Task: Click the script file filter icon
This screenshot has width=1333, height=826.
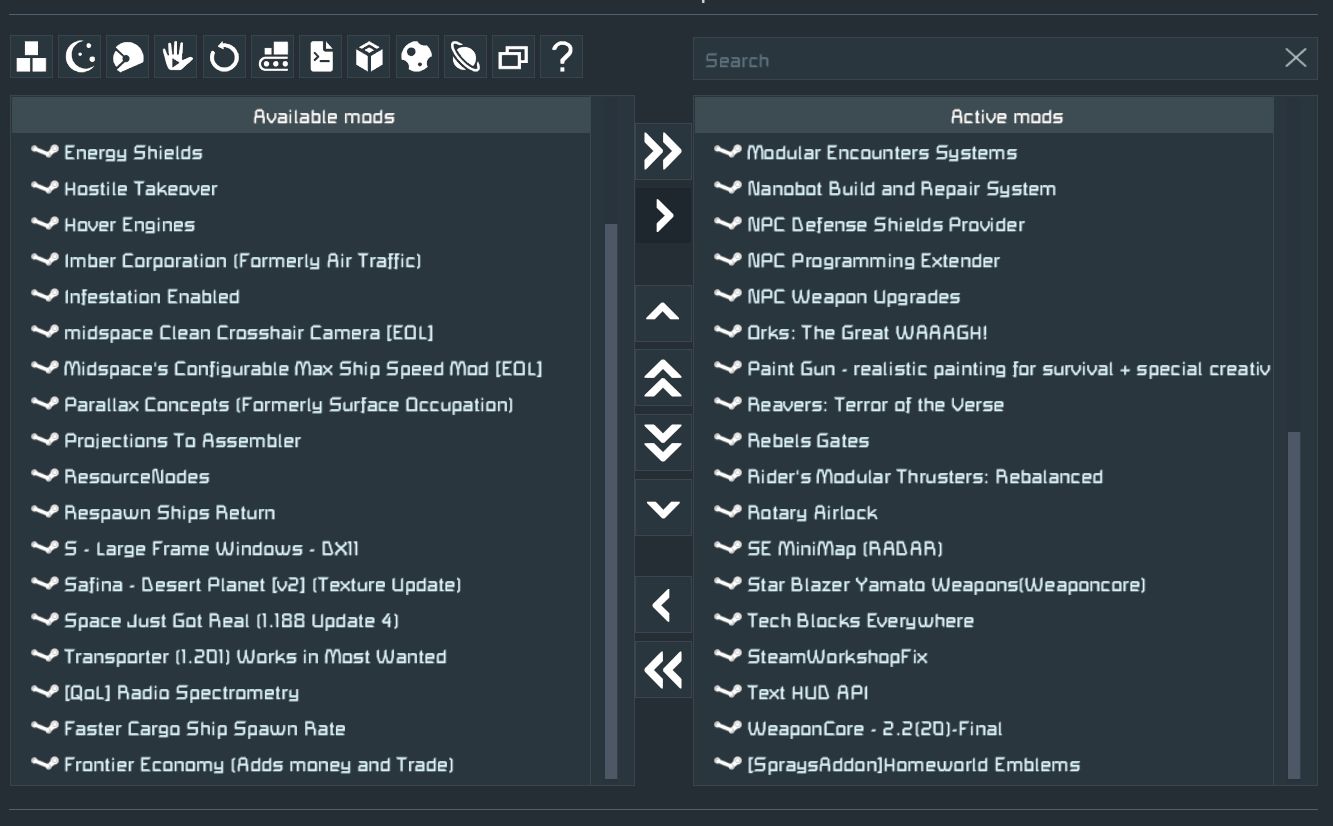Action: point(320,57)
